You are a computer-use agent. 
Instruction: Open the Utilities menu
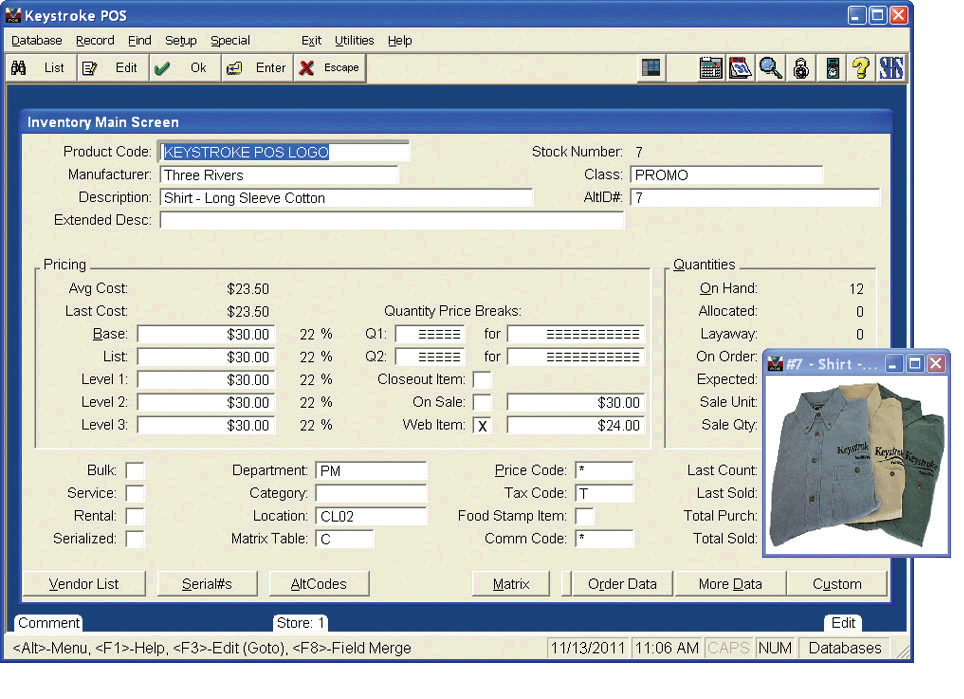pos(354,41)
